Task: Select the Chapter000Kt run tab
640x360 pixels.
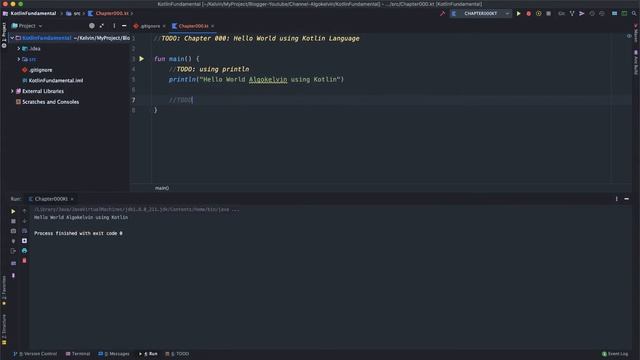Action: 51,199
